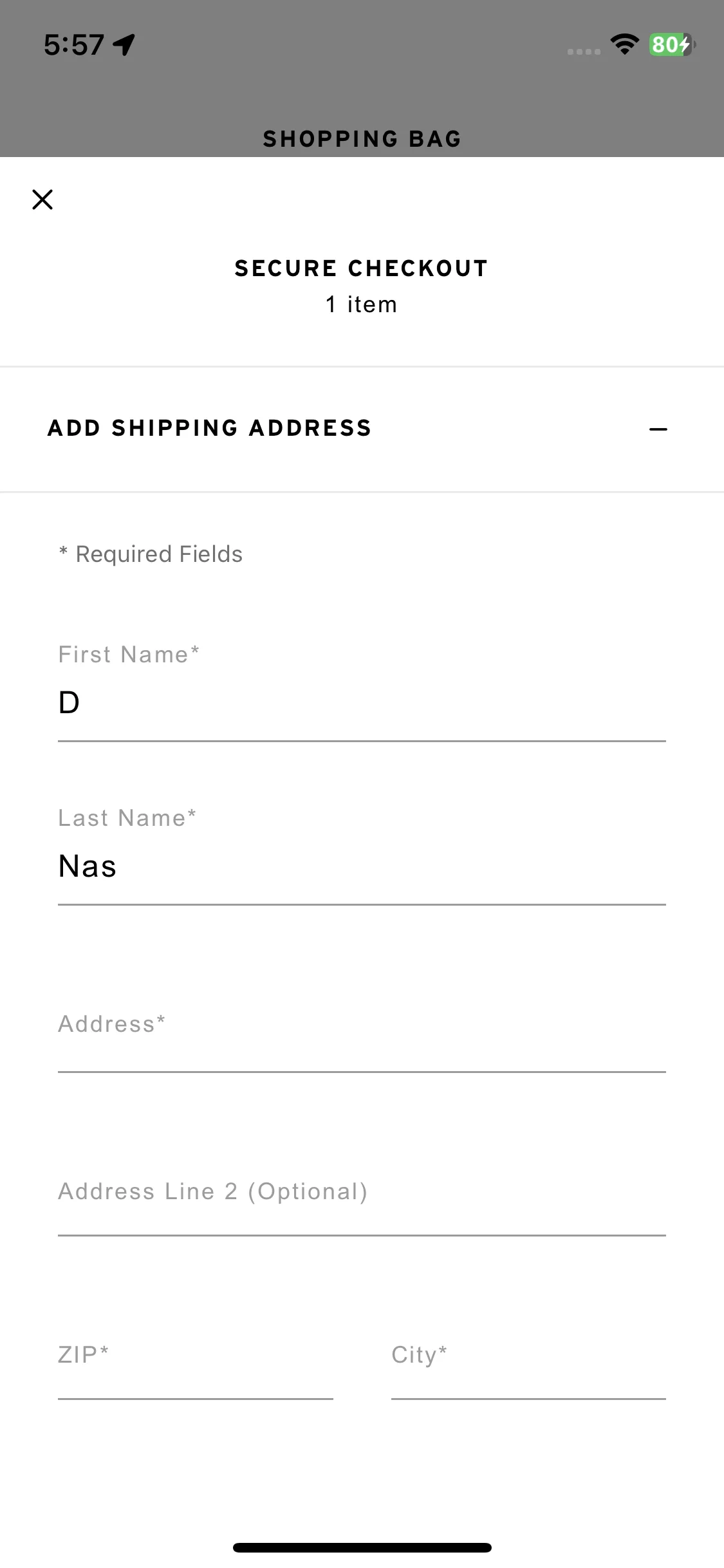Tap the Add Shipping Address header
This screenshot has height=1568, width=724.
tap(210, 428)
